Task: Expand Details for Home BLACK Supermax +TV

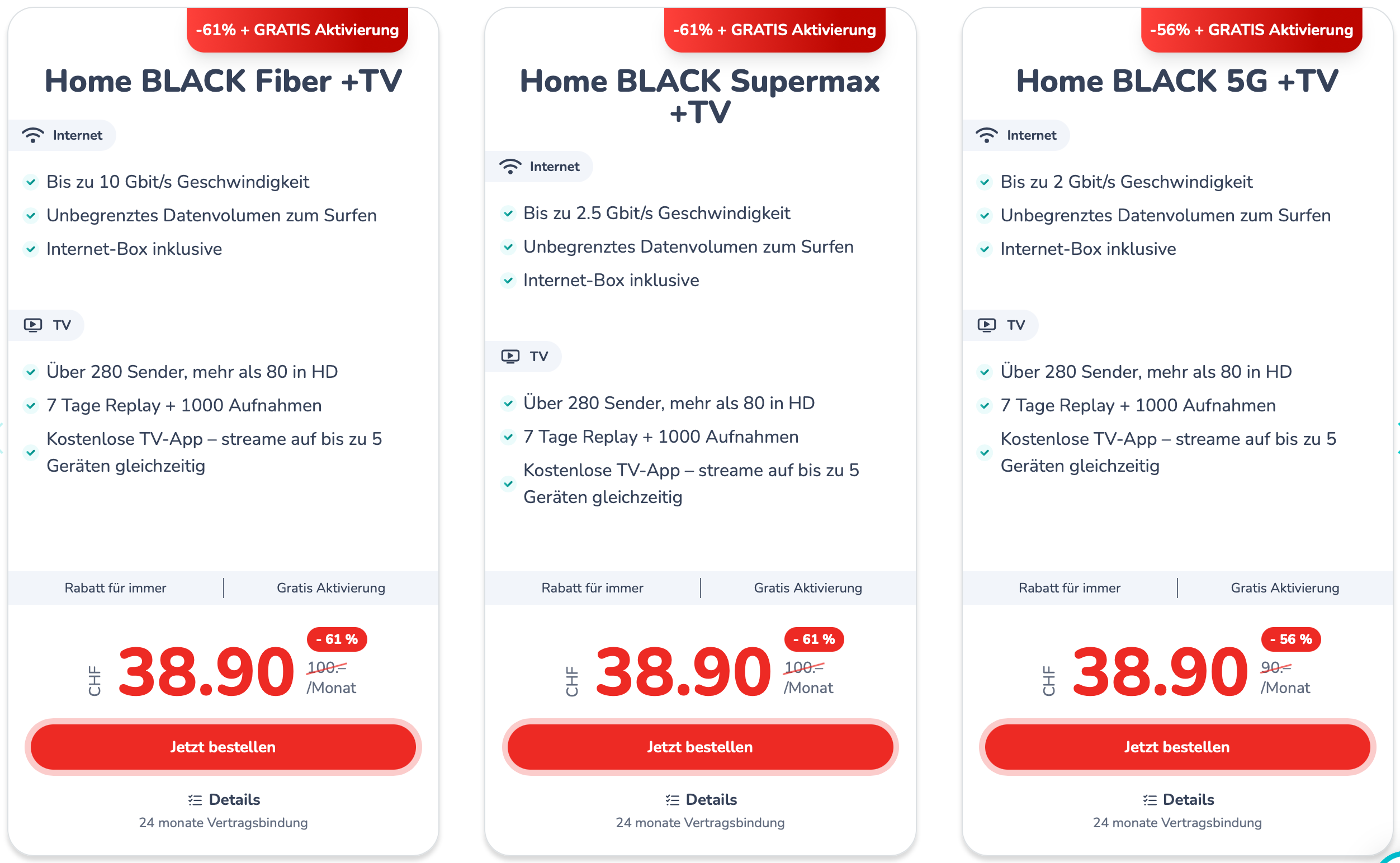Action: point(711,800)
